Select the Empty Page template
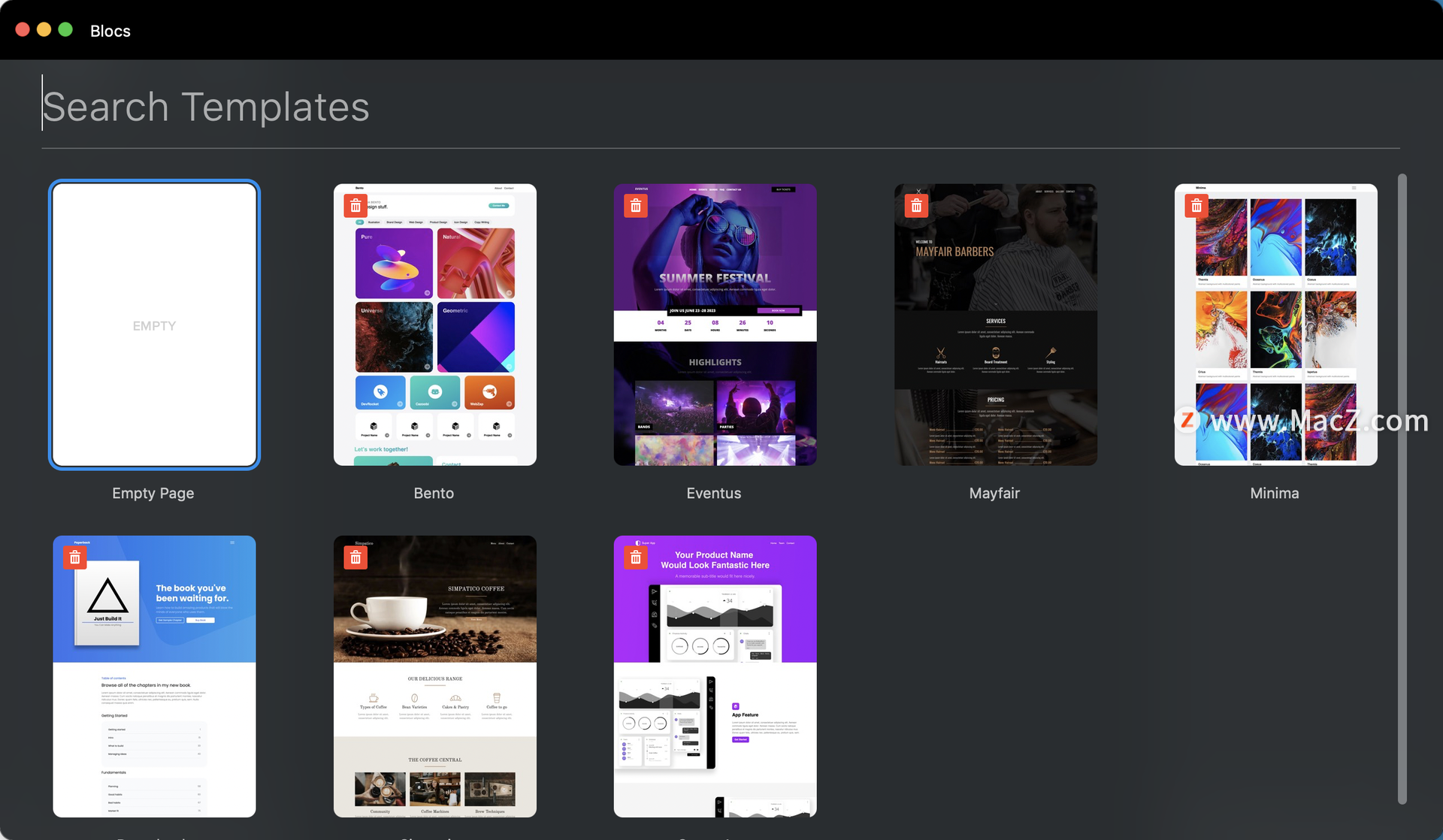The image size is (1443, 840). tap(154, 324)
